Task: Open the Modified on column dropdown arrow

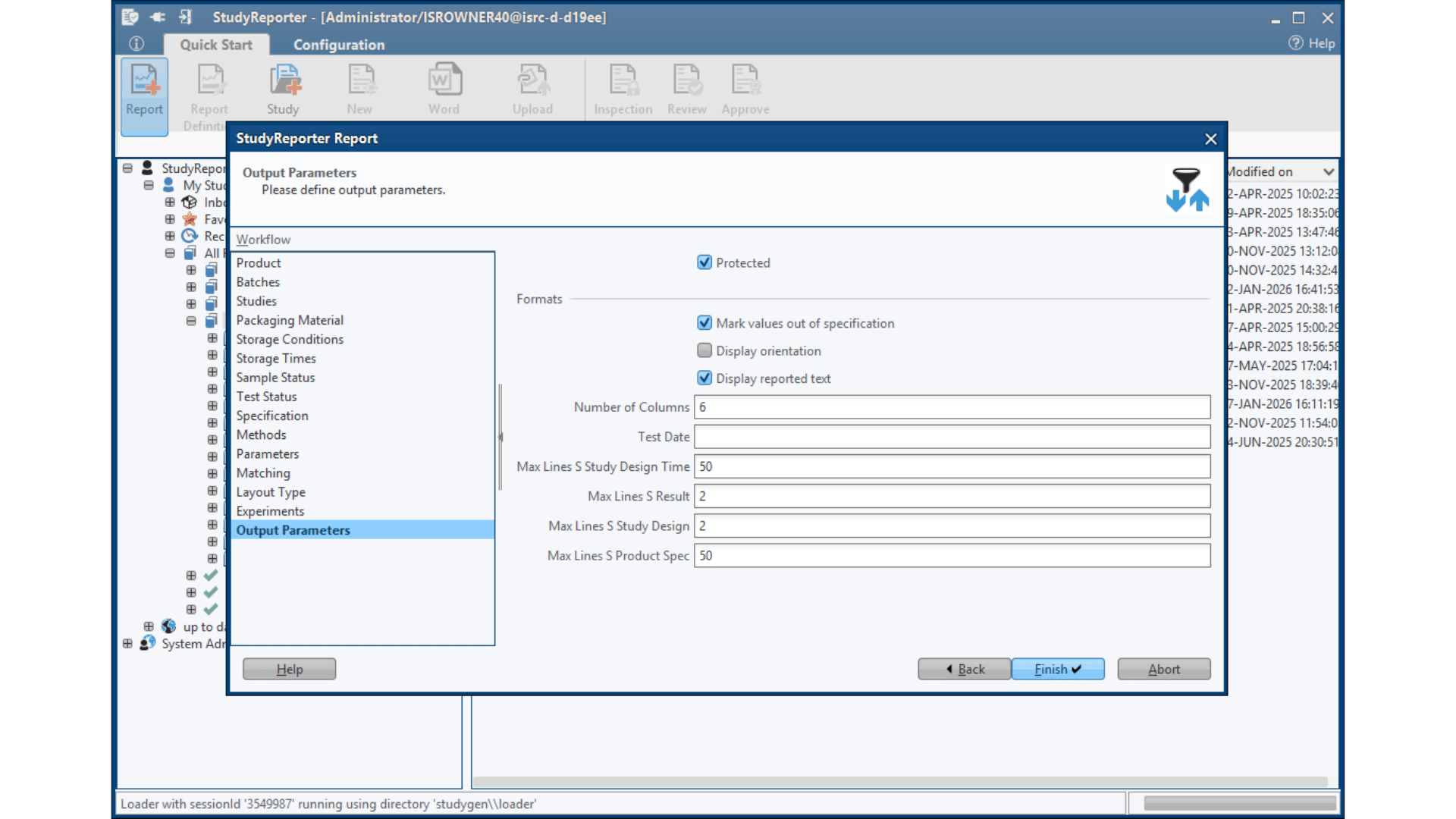Action: tap(1328, 172)
